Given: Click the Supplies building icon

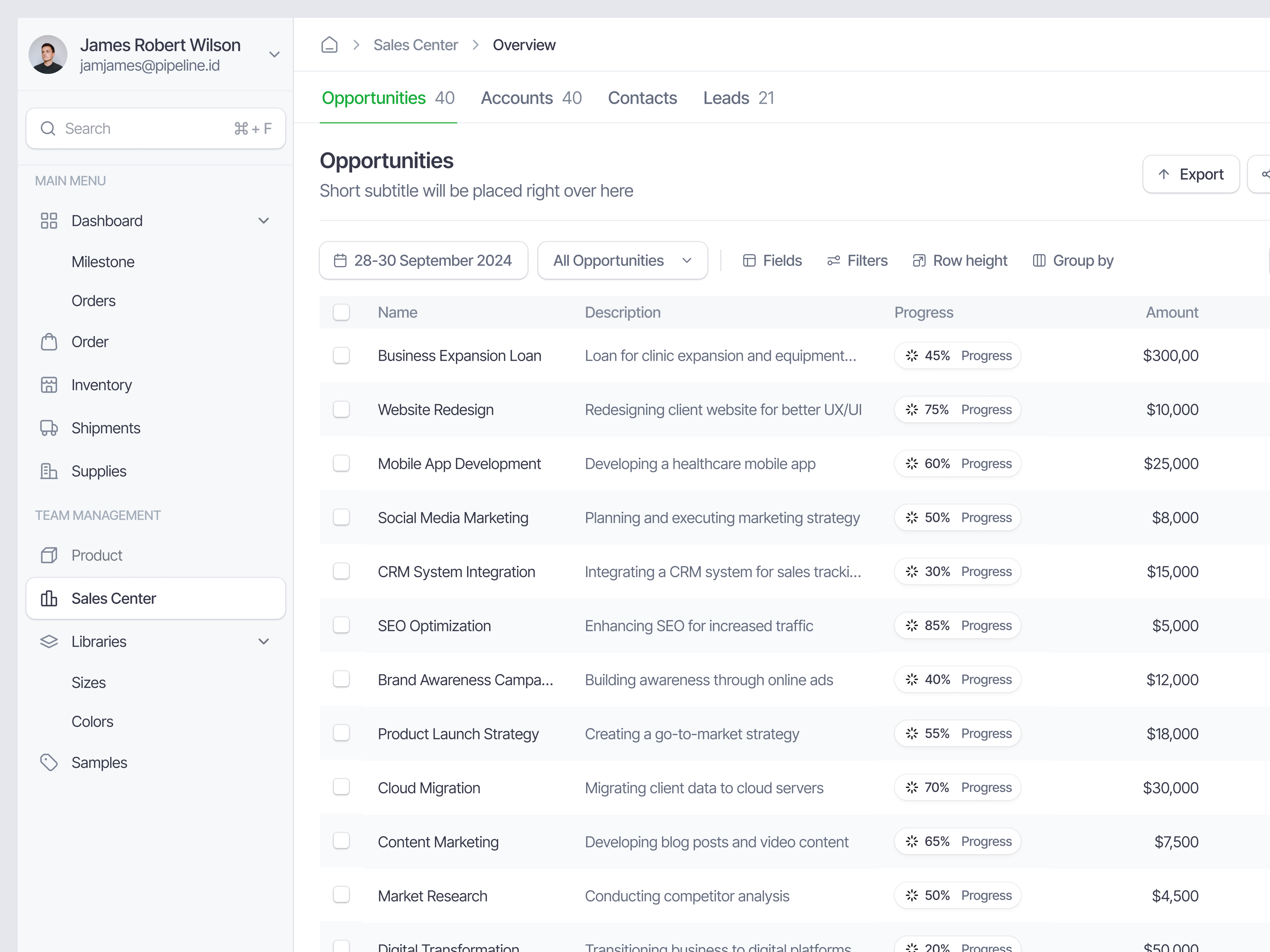Looking at the screenshot, I should [49, 471].
